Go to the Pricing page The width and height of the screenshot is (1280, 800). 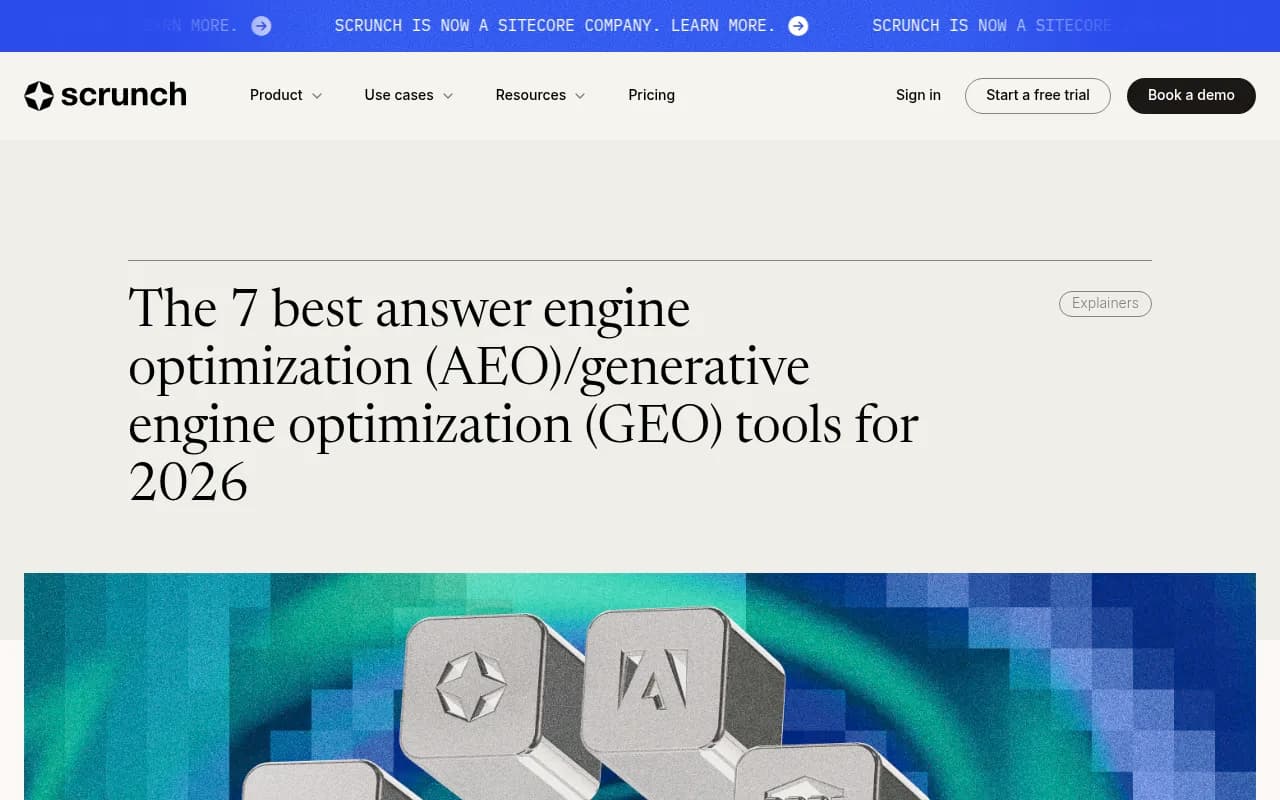click(x=651, y=95)
